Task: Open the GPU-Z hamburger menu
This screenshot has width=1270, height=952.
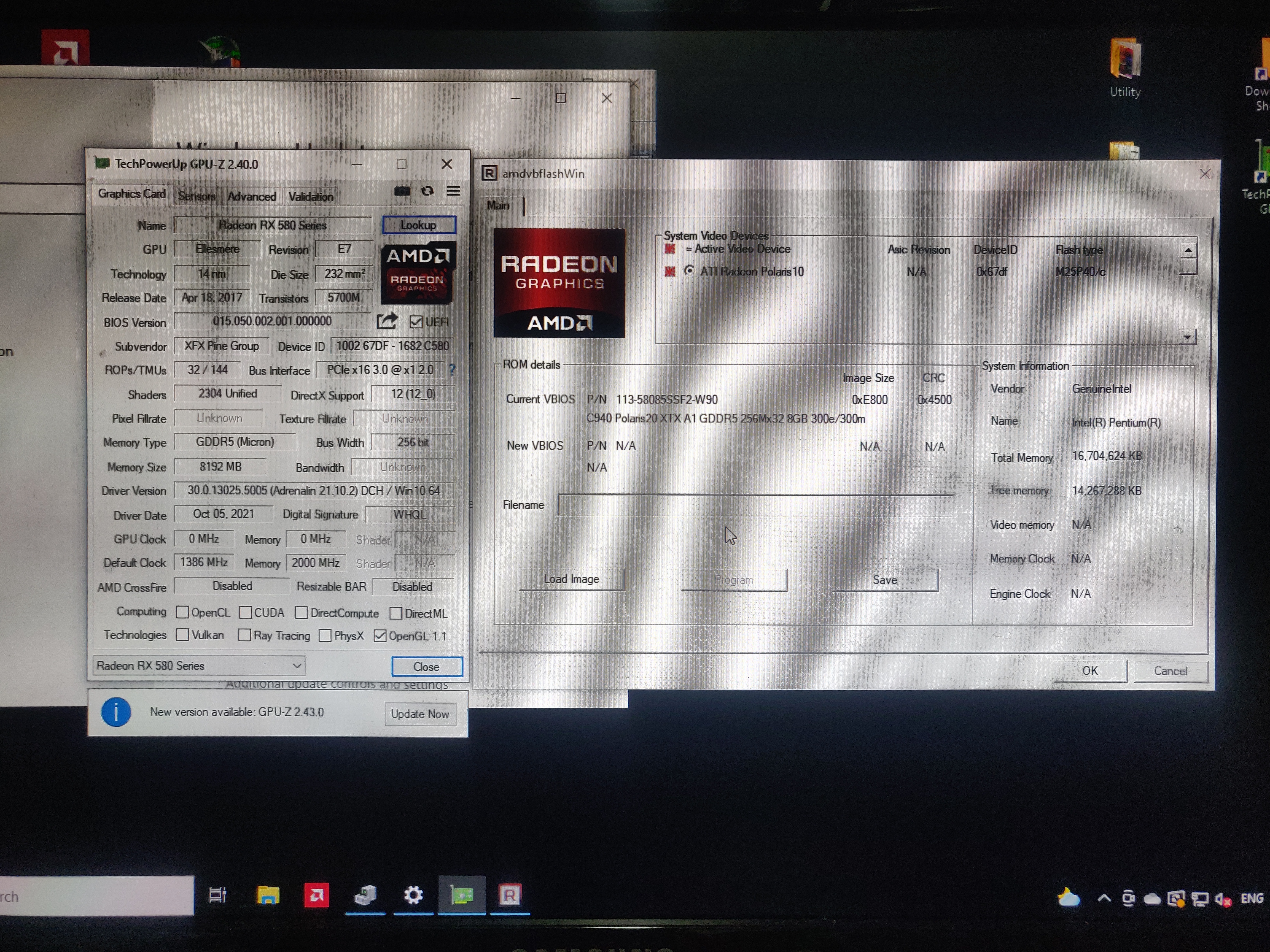Action: tap(453, 191)
